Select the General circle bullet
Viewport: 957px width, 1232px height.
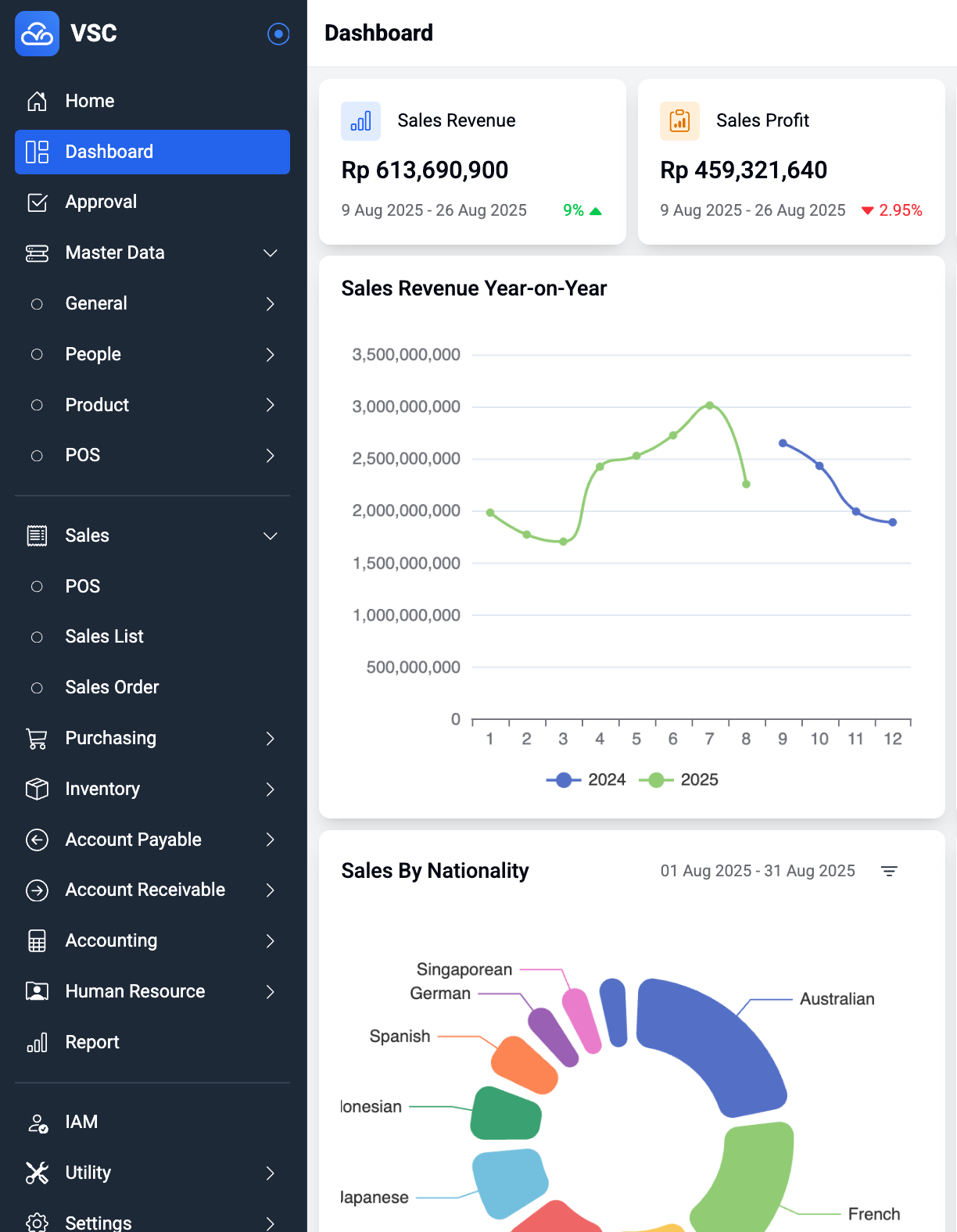(x=37, y=304)
